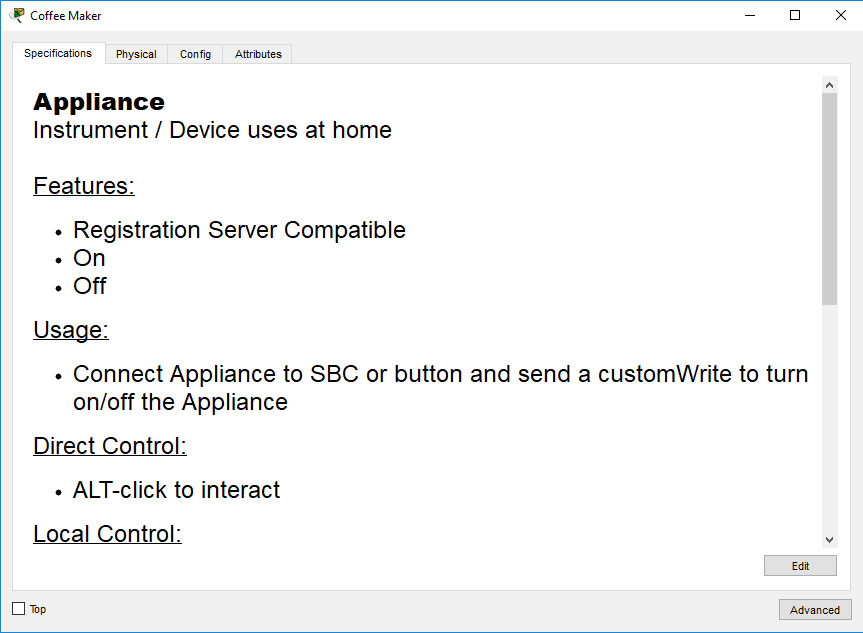Click the 'Registration Server Compatible' bullet
Screen dimensions: 863x633
[x=239, y=230]
